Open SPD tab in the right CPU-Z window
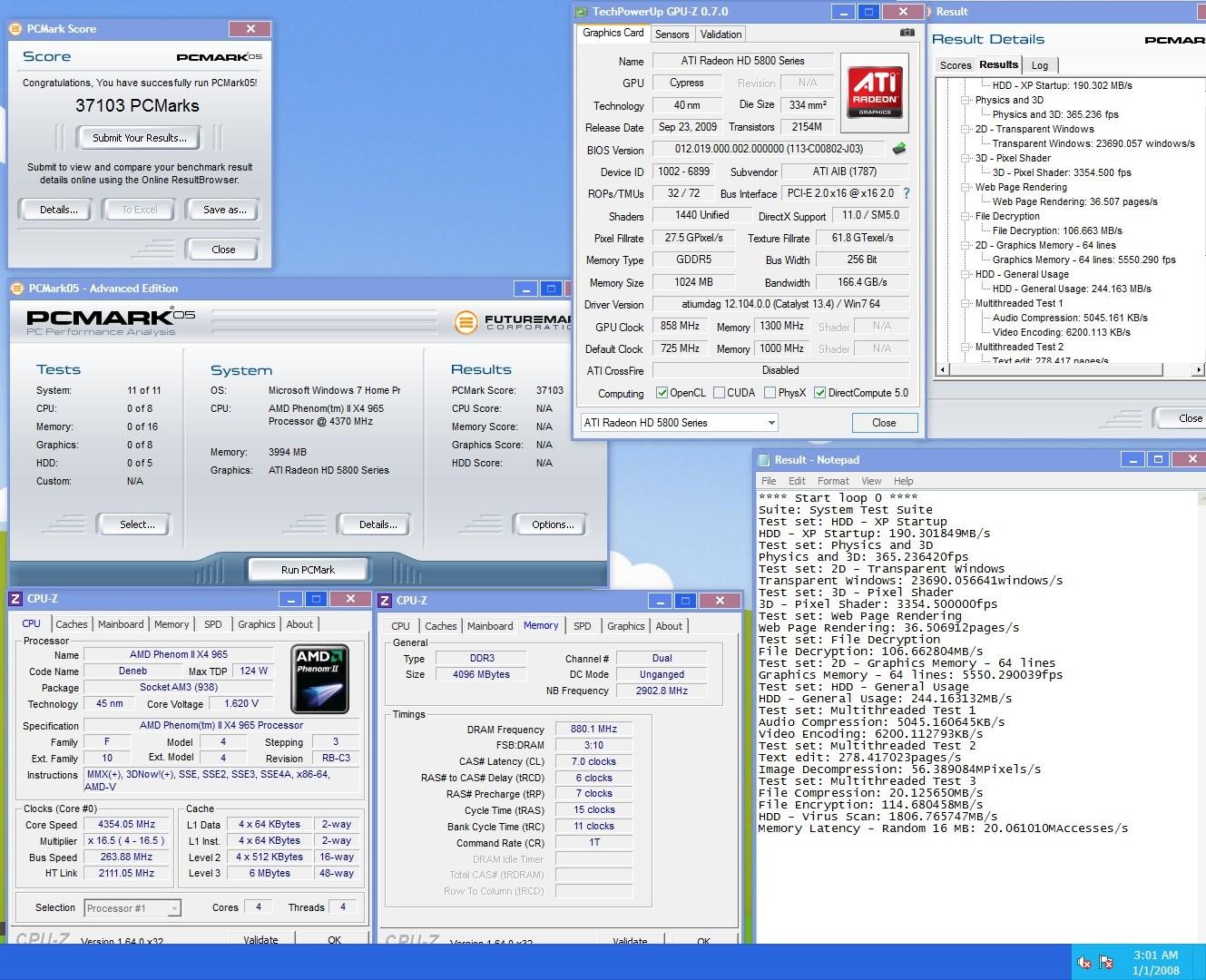Viewport: 1206px width, 980px height. [583, 626]
